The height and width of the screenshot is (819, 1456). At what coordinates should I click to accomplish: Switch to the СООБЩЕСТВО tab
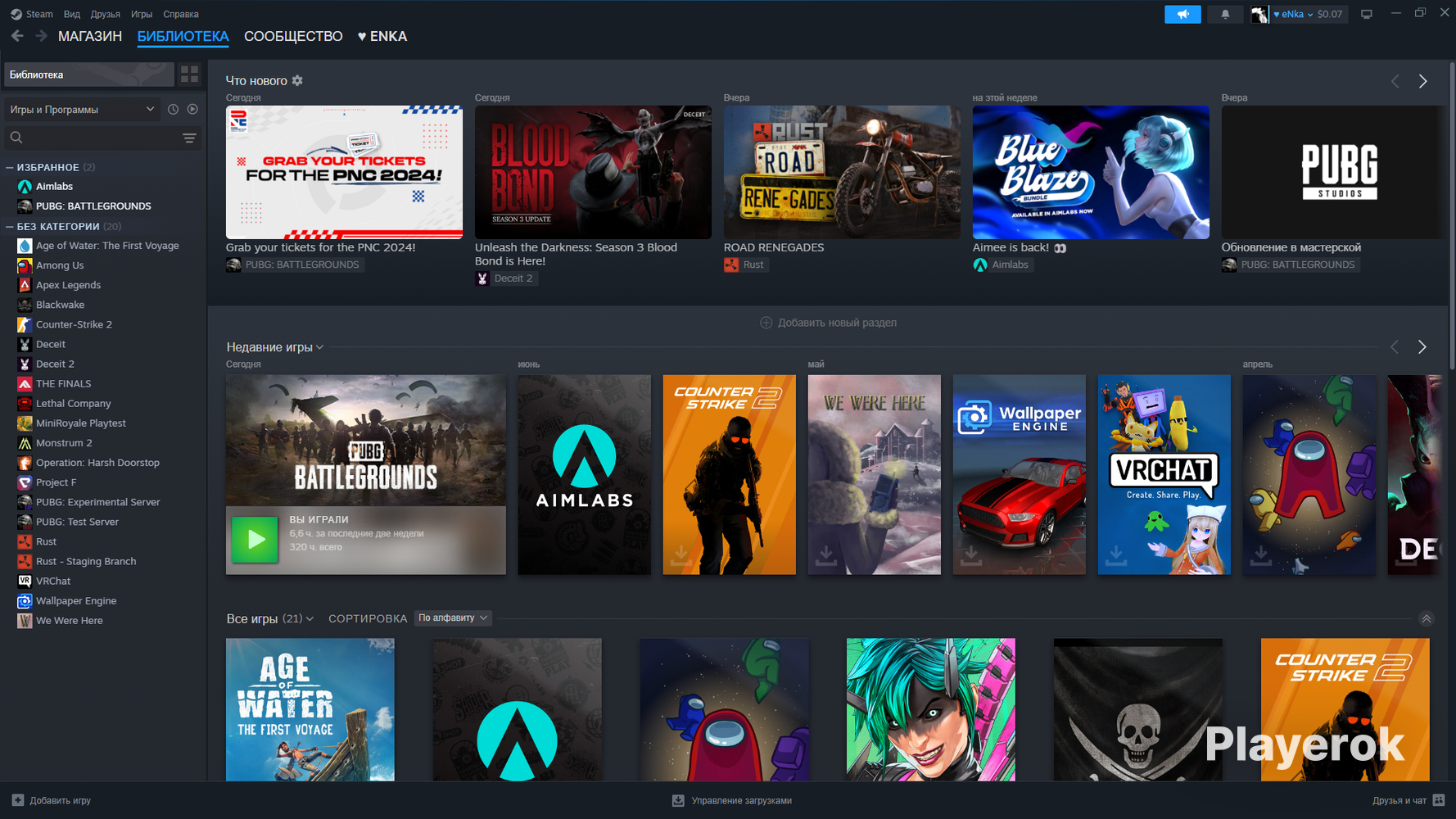(x=293, y=36)
